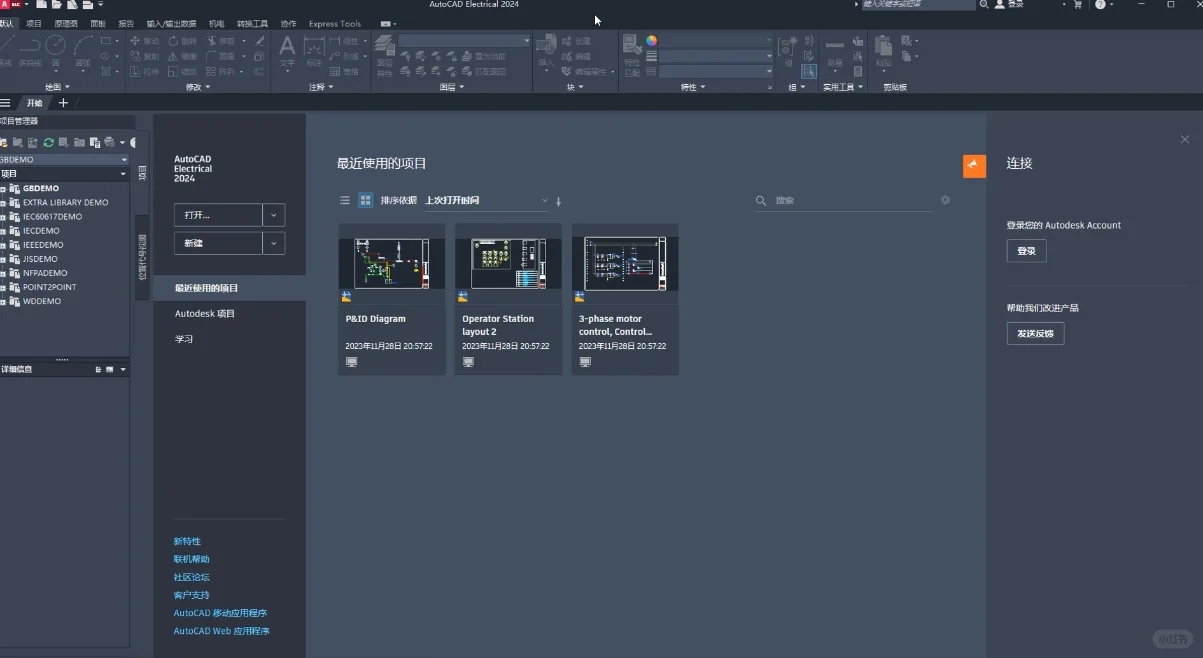Open the dropdown arrow beside 打开 button
The height and width of the screenshot is (658, 1203).
pos(272,215)
